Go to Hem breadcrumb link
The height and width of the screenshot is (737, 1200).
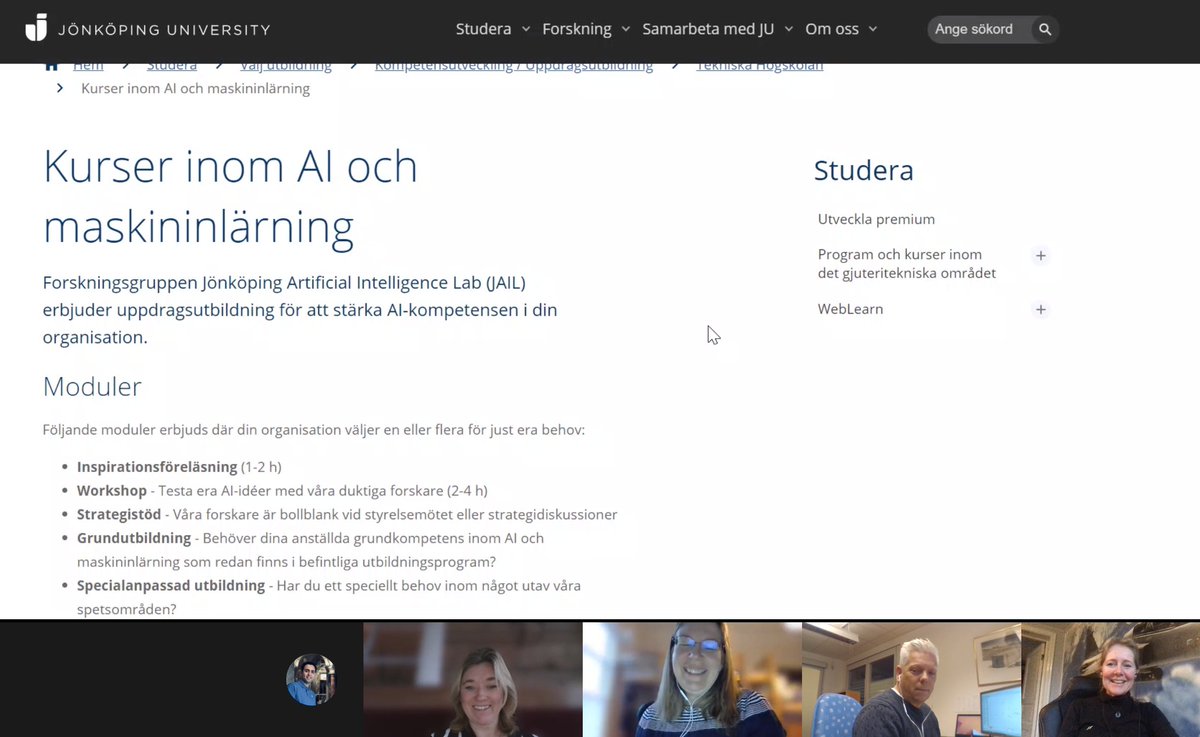point(88,66)
